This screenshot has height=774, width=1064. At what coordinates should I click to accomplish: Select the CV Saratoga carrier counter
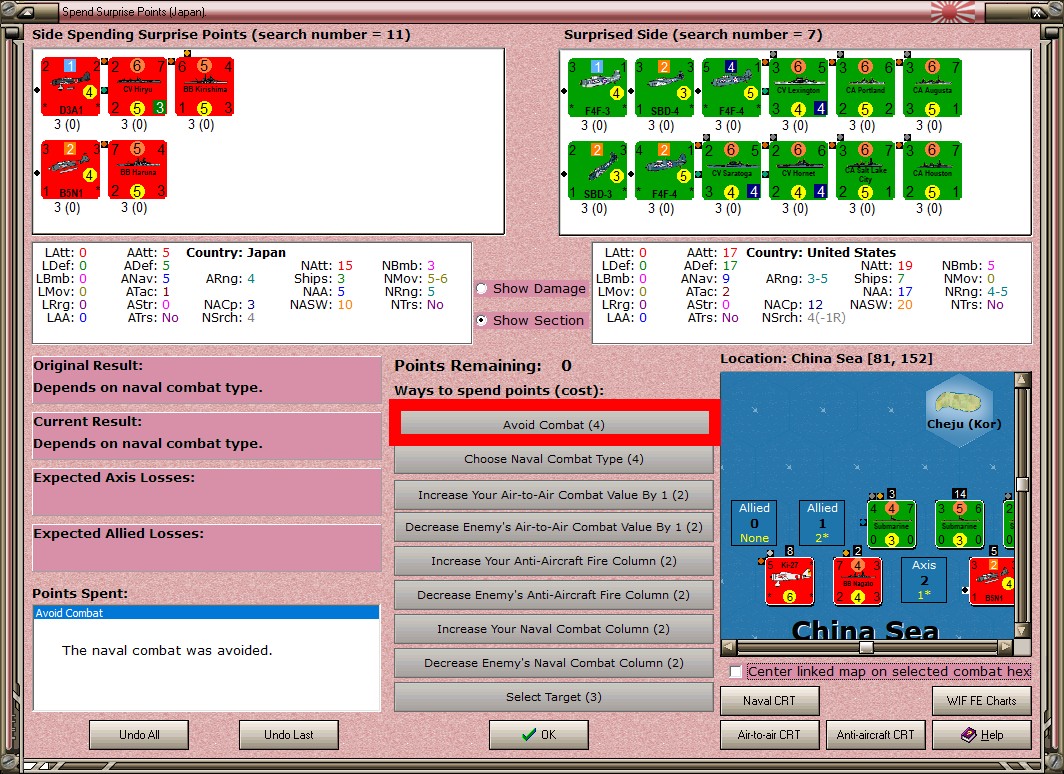732,170
